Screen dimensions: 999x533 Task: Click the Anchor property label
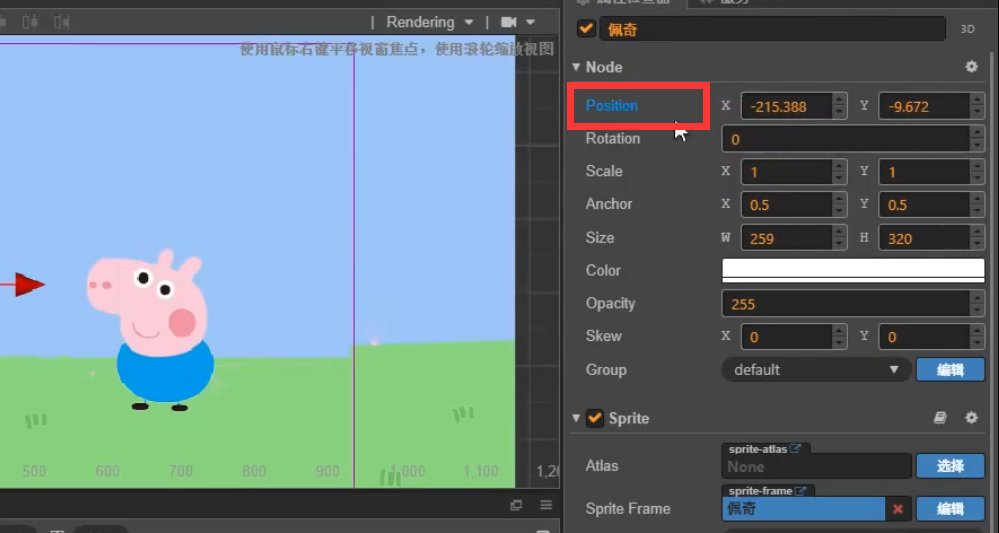(608, 204)
